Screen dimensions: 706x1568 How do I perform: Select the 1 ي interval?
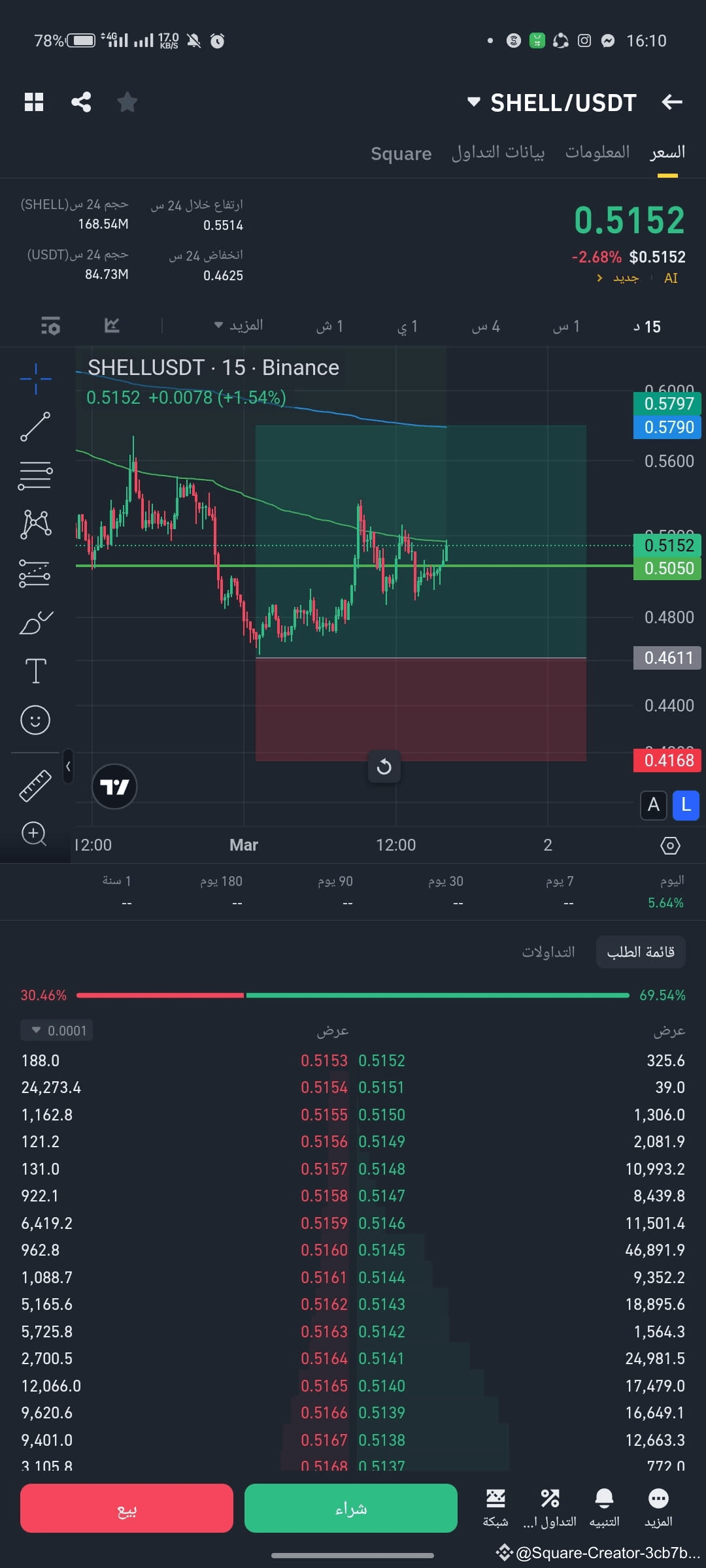(407, 326)
